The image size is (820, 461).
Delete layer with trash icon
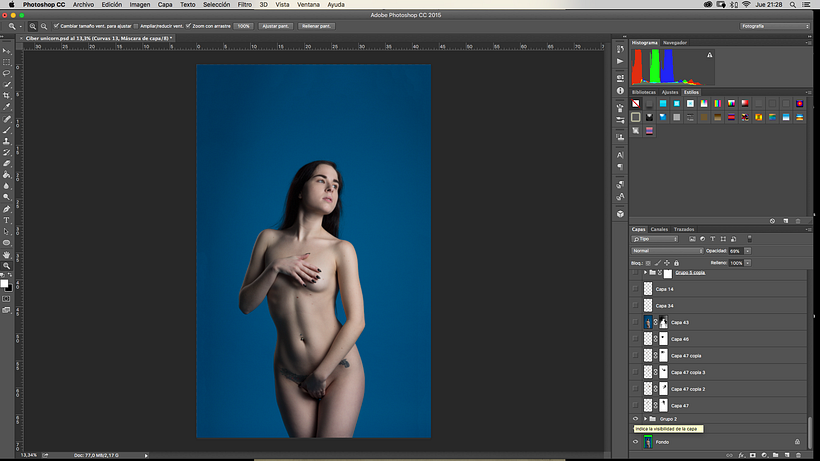click(798, 455)
